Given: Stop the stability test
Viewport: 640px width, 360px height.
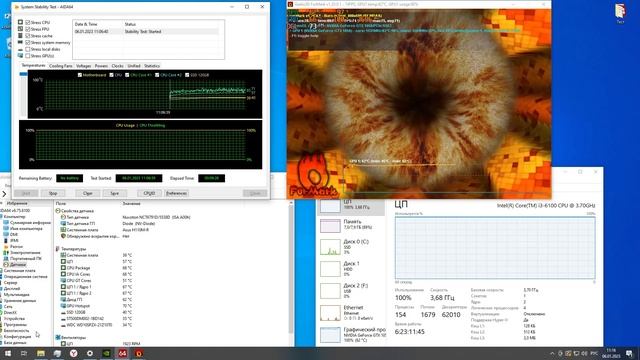Looking at the screenshot, I should pos(53,193).
